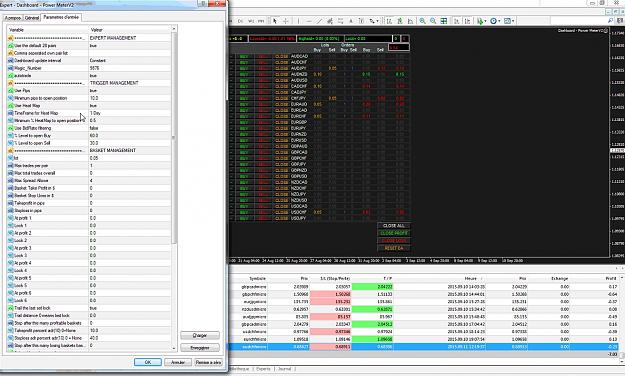
Task: Select 'Max trades per pair' variable row
Action: [x=89, y=166]
